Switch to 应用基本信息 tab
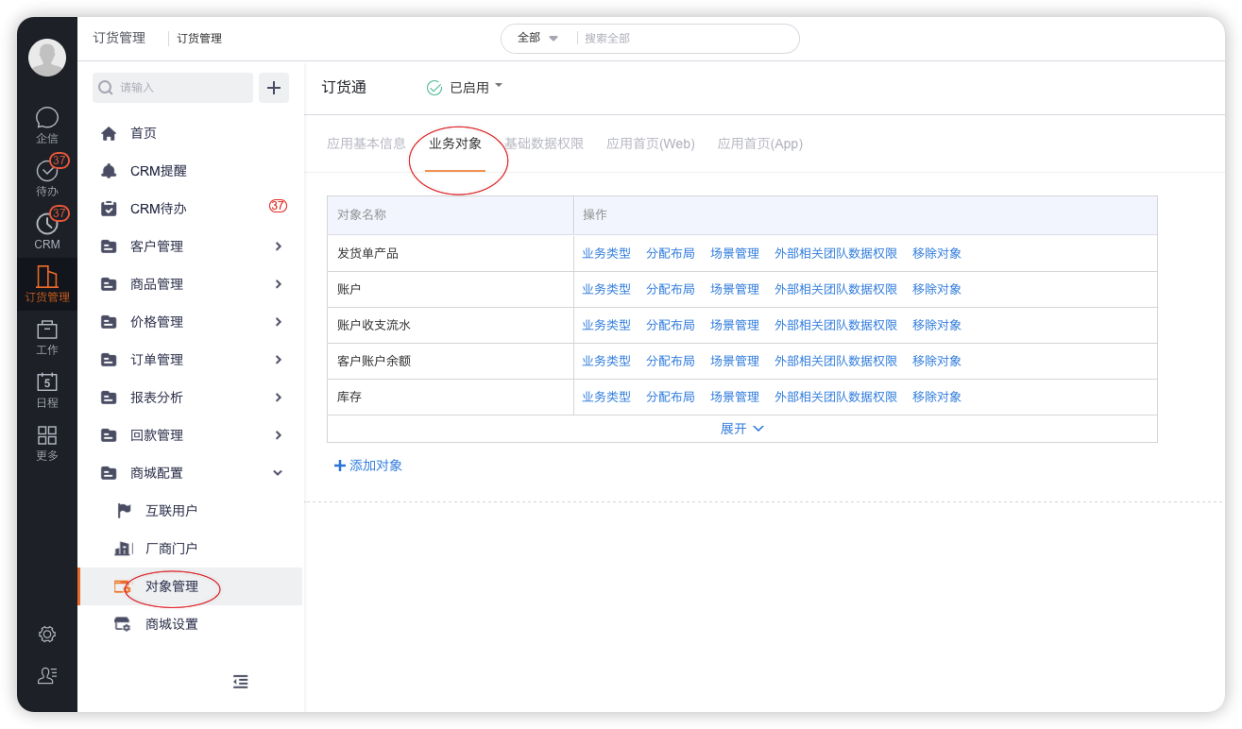Image resolution: width=1242 pixels, height=729 pixels. 366,144
